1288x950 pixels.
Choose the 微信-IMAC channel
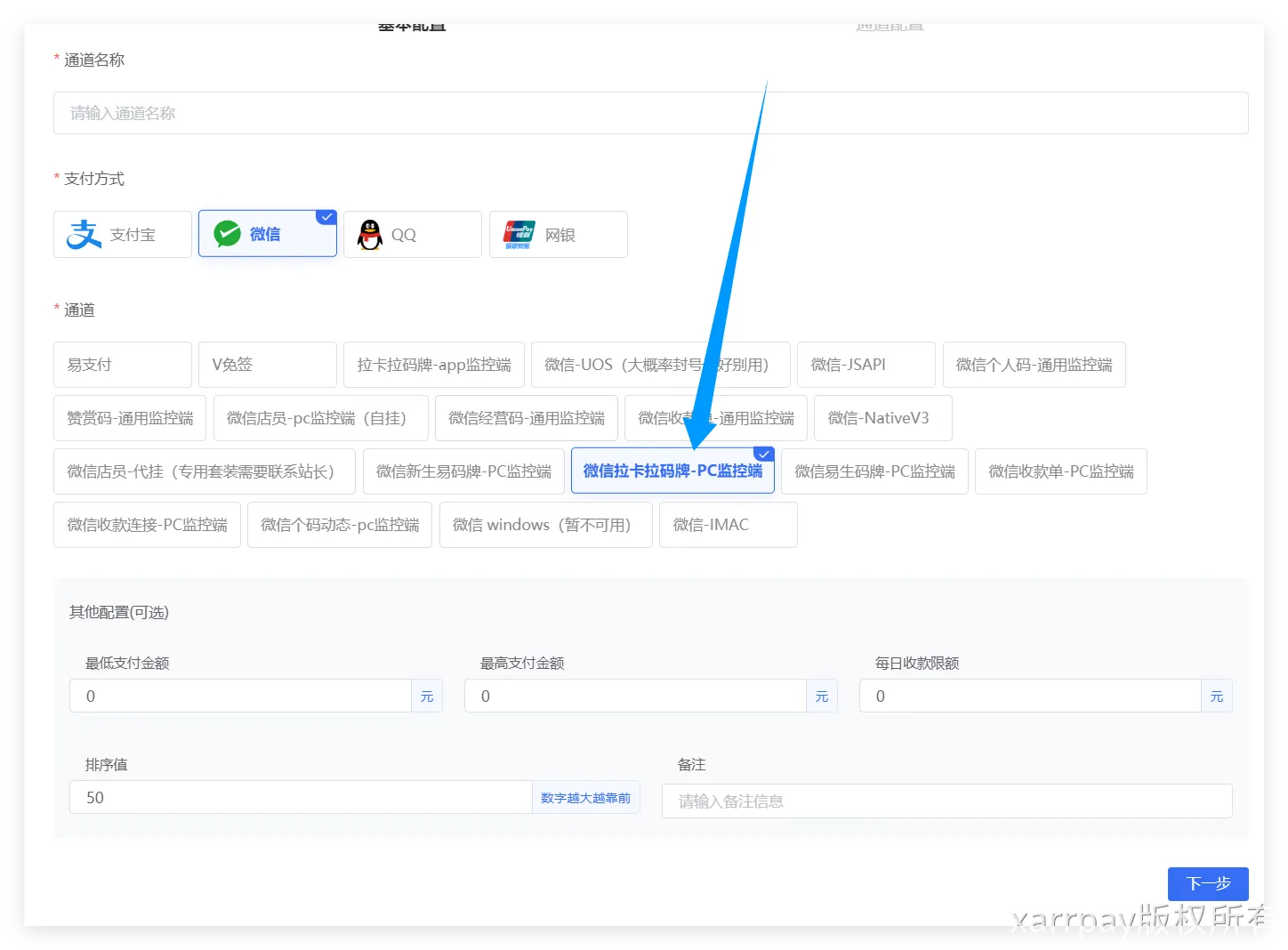click(x=728, y=525)
